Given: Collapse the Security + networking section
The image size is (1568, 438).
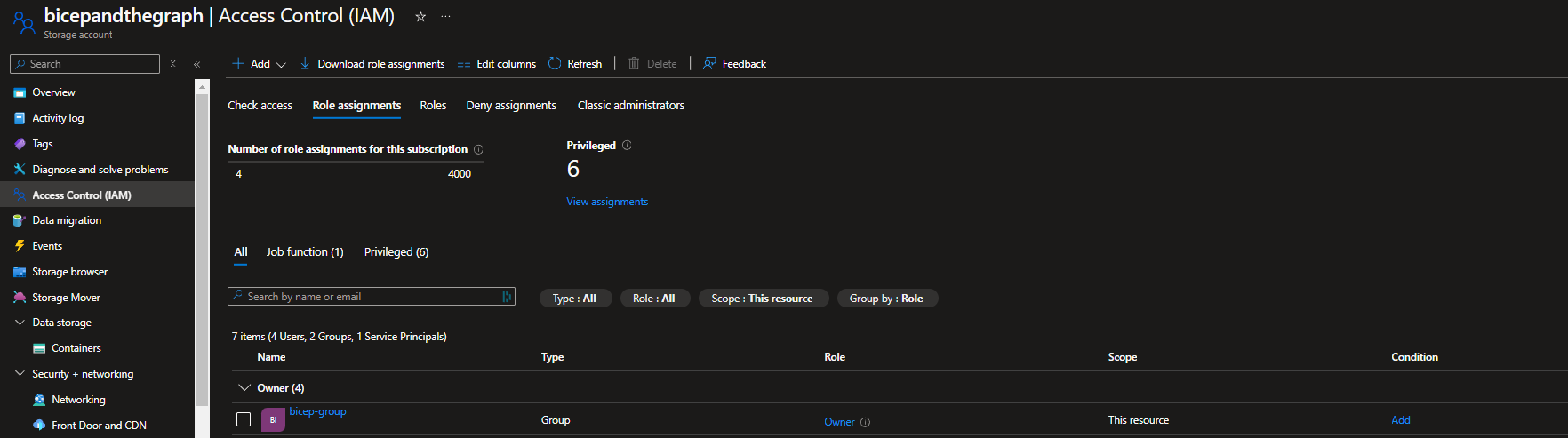Looking at the screenshot, I should point(20,374).
